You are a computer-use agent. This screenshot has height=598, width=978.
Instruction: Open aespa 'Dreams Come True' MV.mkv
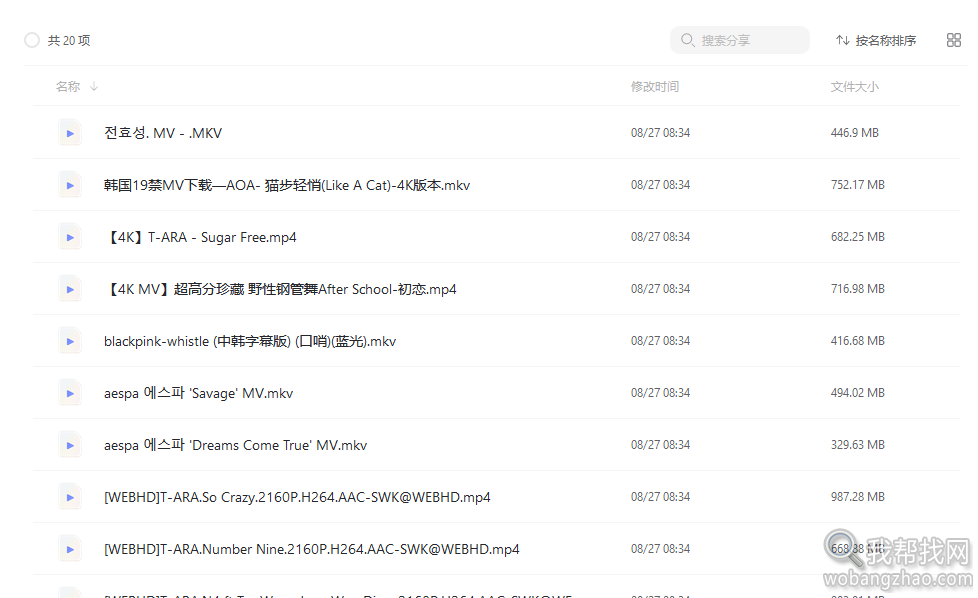point(236,445)
